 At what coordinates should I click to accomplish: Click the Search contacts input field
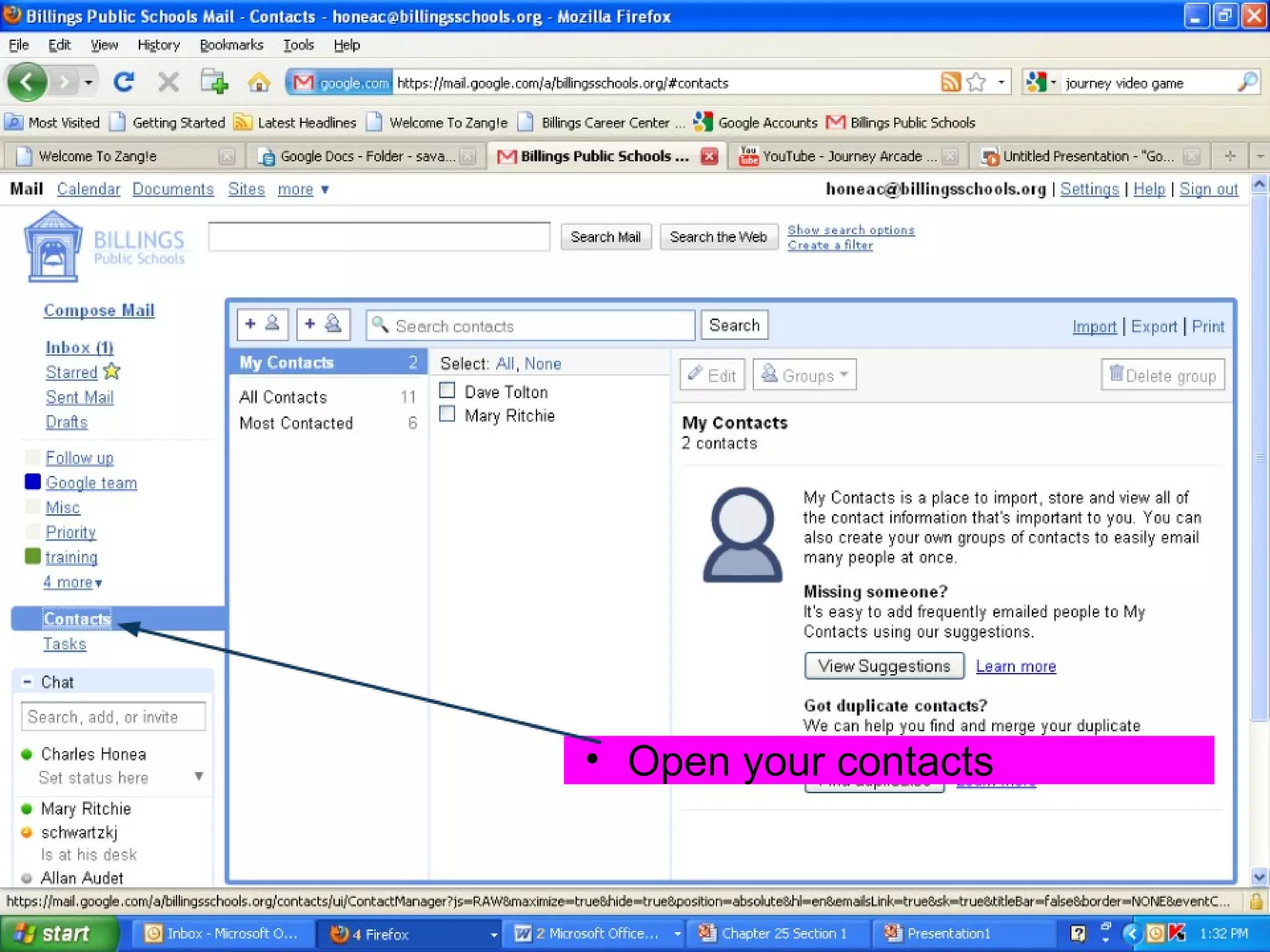(530, 325)
